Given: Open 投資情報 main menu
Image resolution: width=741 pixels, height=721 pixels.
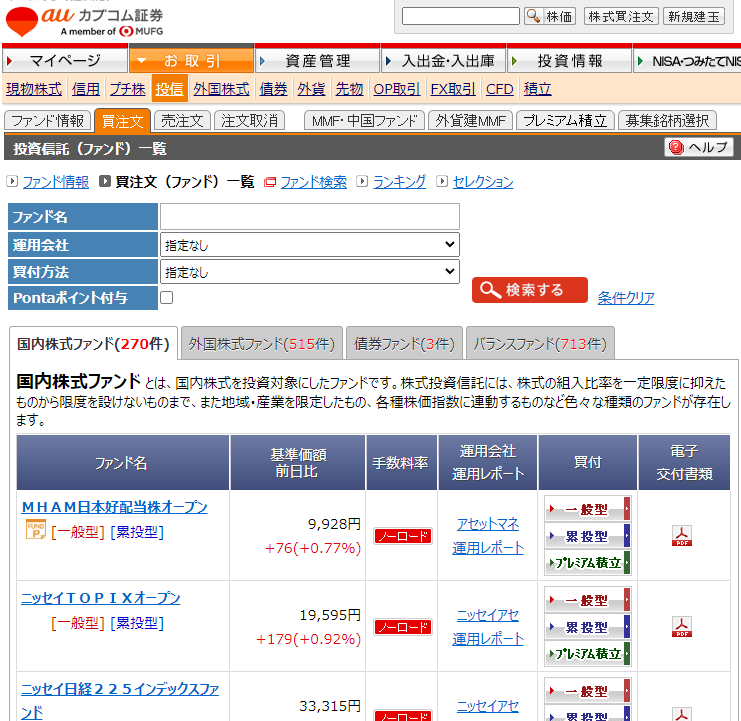Looking at the screenshot, I should (x=569, y=60).
